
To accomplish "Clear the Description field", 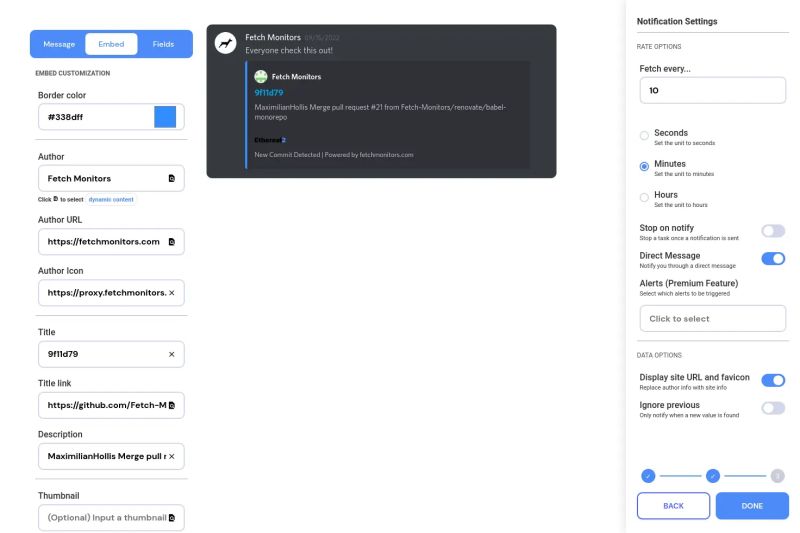I will [x=171, y=456].
